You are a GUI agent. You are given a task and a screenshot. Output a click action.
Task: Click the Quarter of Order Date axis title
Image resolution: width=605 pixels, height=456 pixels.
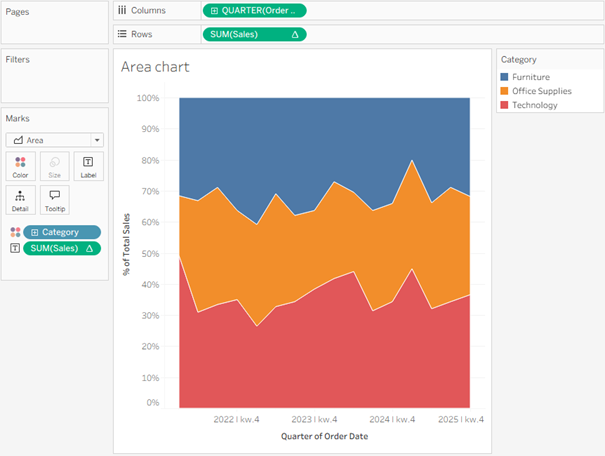[324, 436]
